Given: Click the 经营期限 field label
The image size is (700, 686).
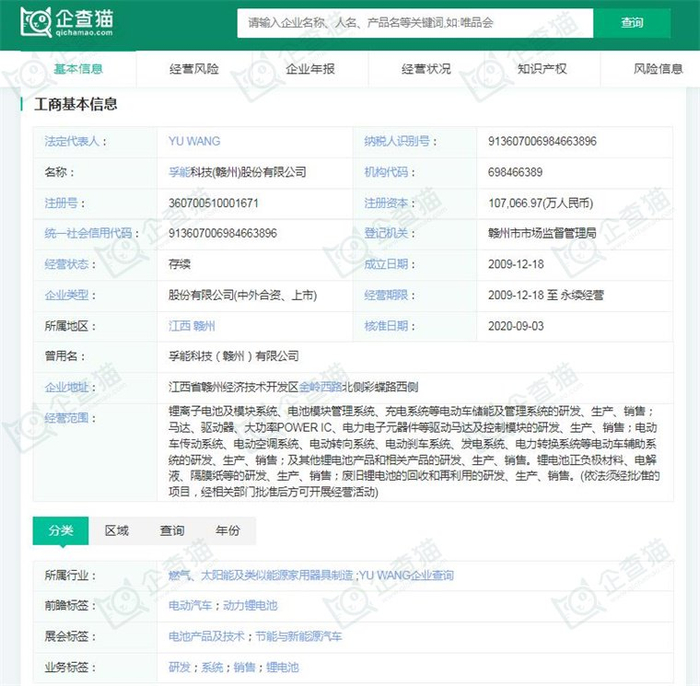Looking at the screenshot, I should [386, 295].
